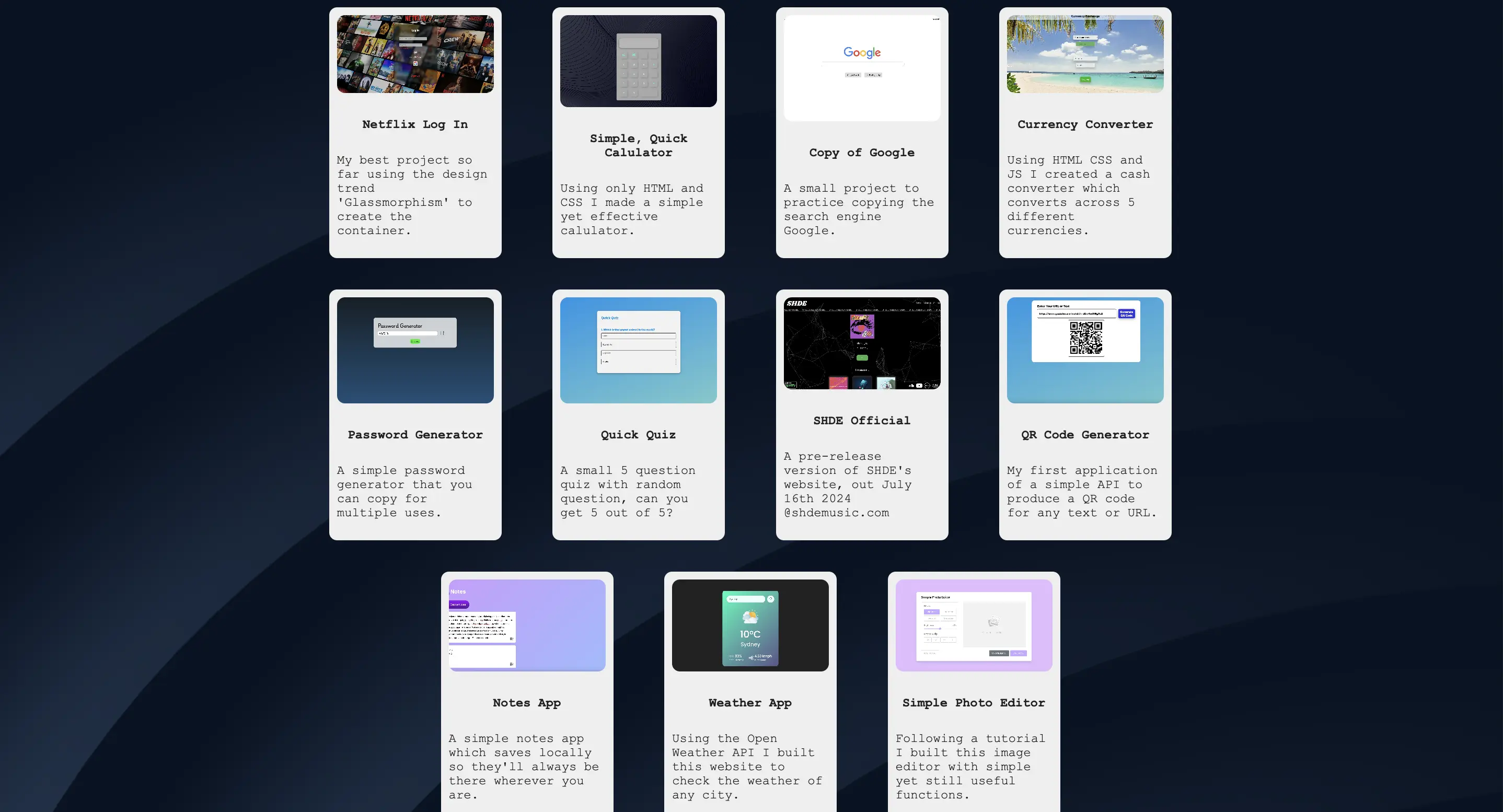Viewport: 1503px width, 812px height.
Task: Open the Currency Converter beach thumbnail
Action: 1084,54
